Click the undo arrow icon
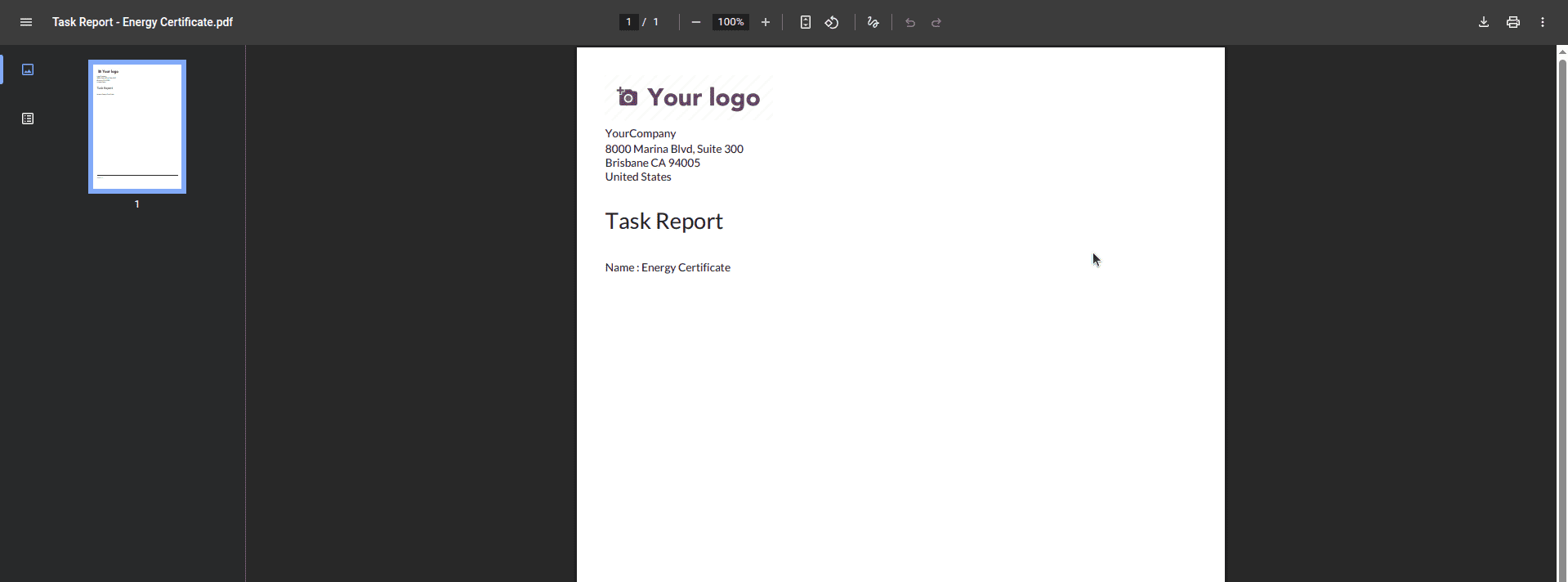 (910, 22)
